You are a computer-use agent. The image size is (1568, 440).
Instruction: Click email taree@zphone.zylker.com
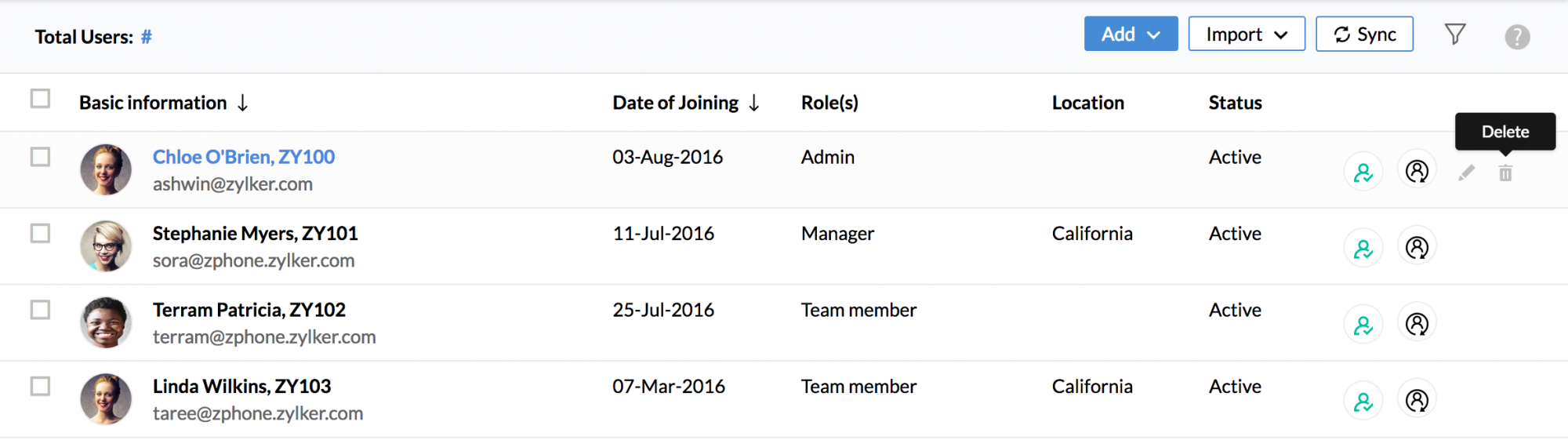click(257, 413)
